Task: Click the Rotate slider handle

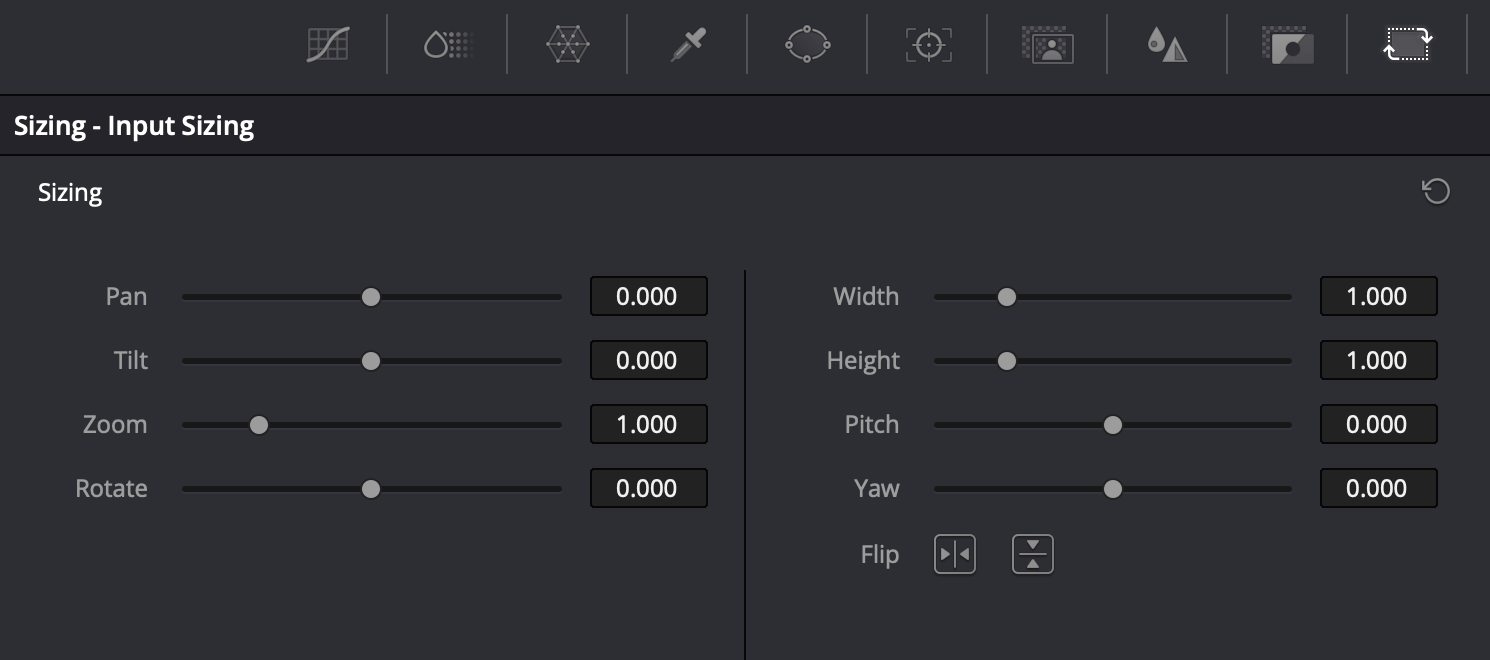Action: (372, 488)
